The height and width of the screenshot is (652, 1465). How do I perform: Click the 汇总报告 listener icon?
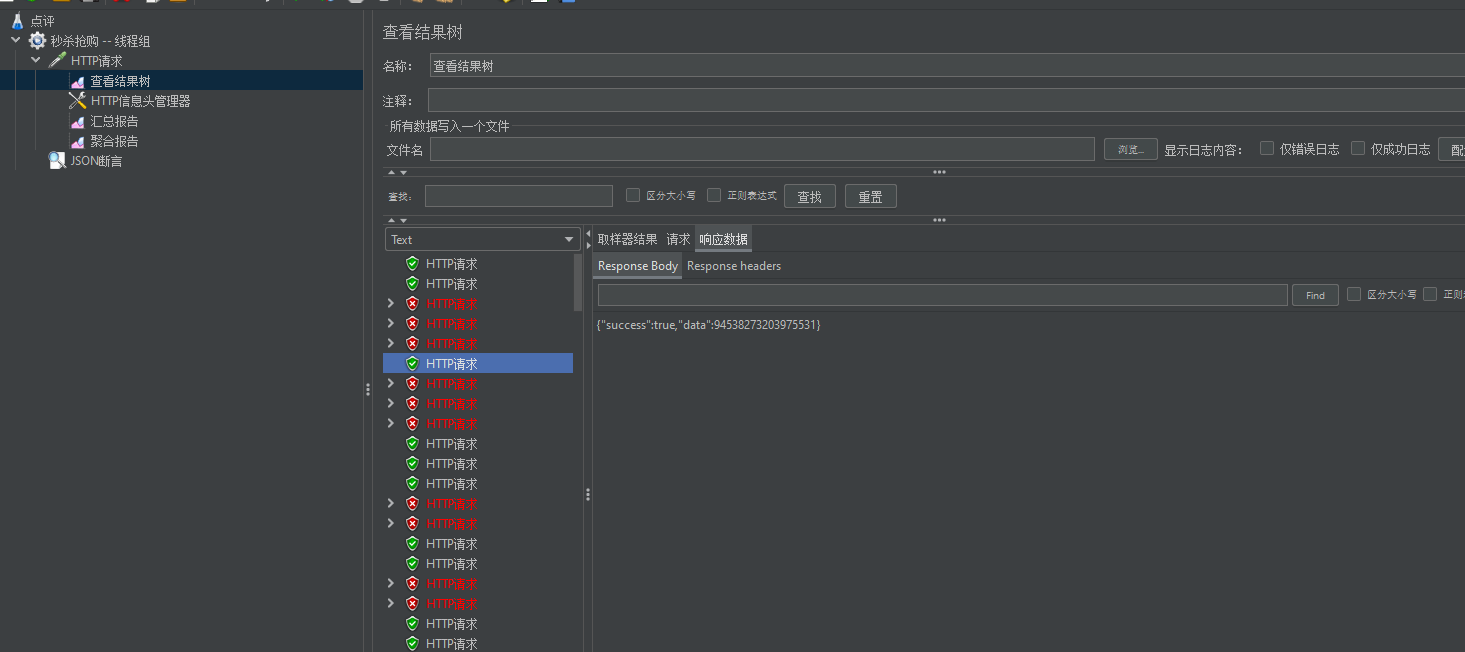tap(77, 121)
